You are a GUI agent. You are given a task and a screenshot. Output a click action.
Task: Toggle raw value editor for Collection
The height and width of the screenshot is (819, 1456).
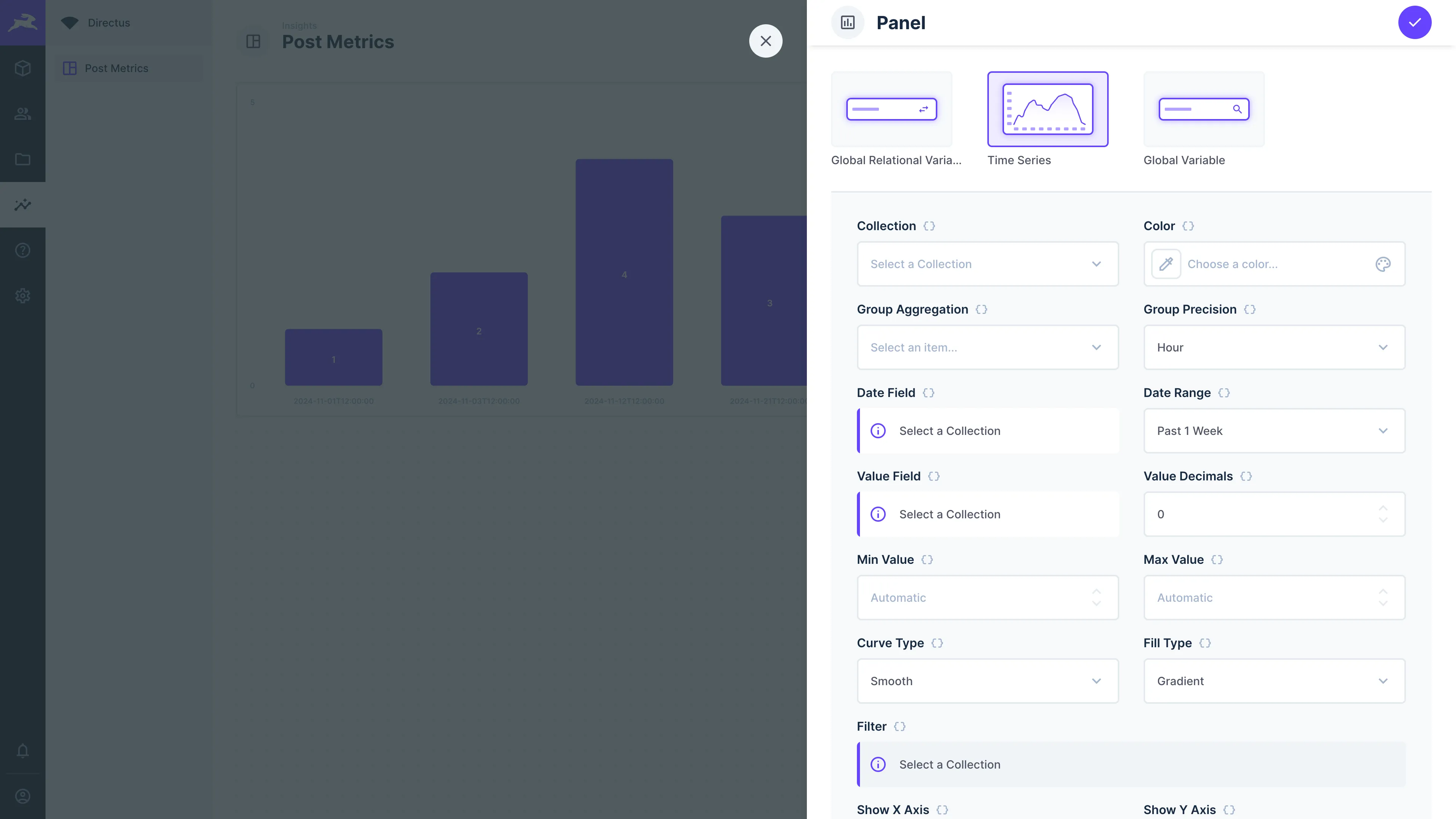929,226
